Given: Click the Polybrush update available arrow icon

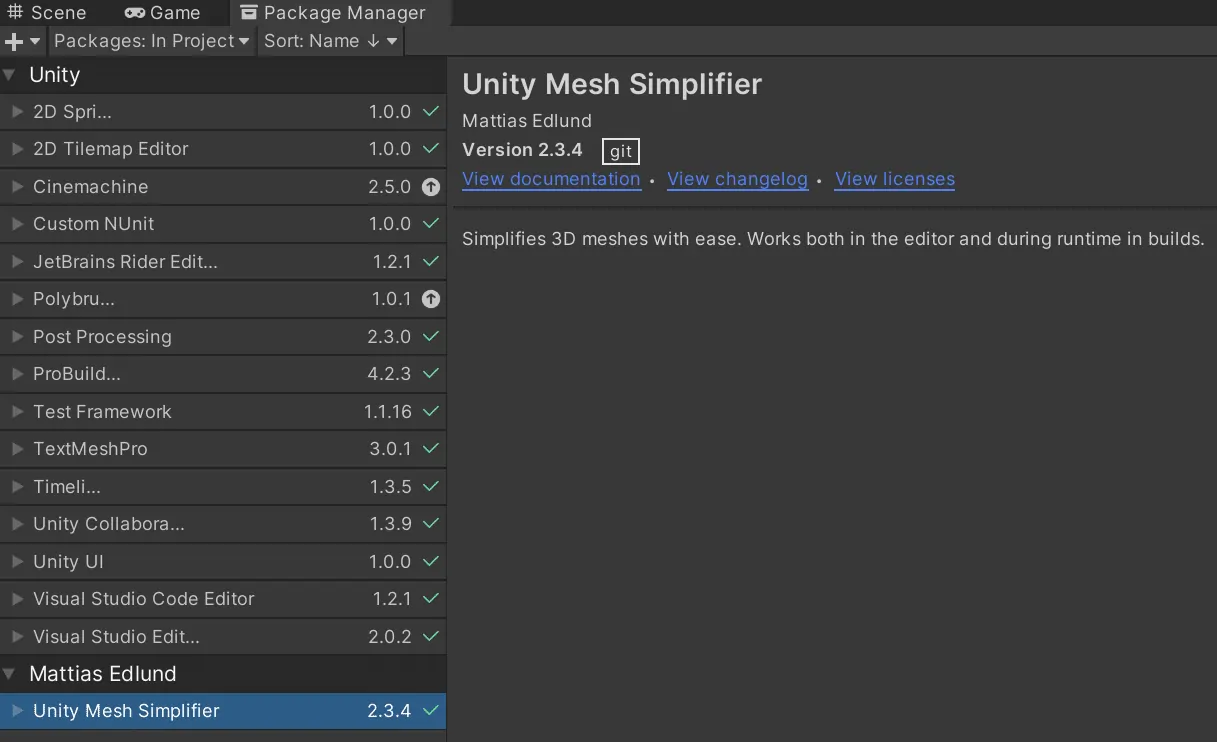Looking at the screenshot, I should pyautogui.click(x=431, y=299).
